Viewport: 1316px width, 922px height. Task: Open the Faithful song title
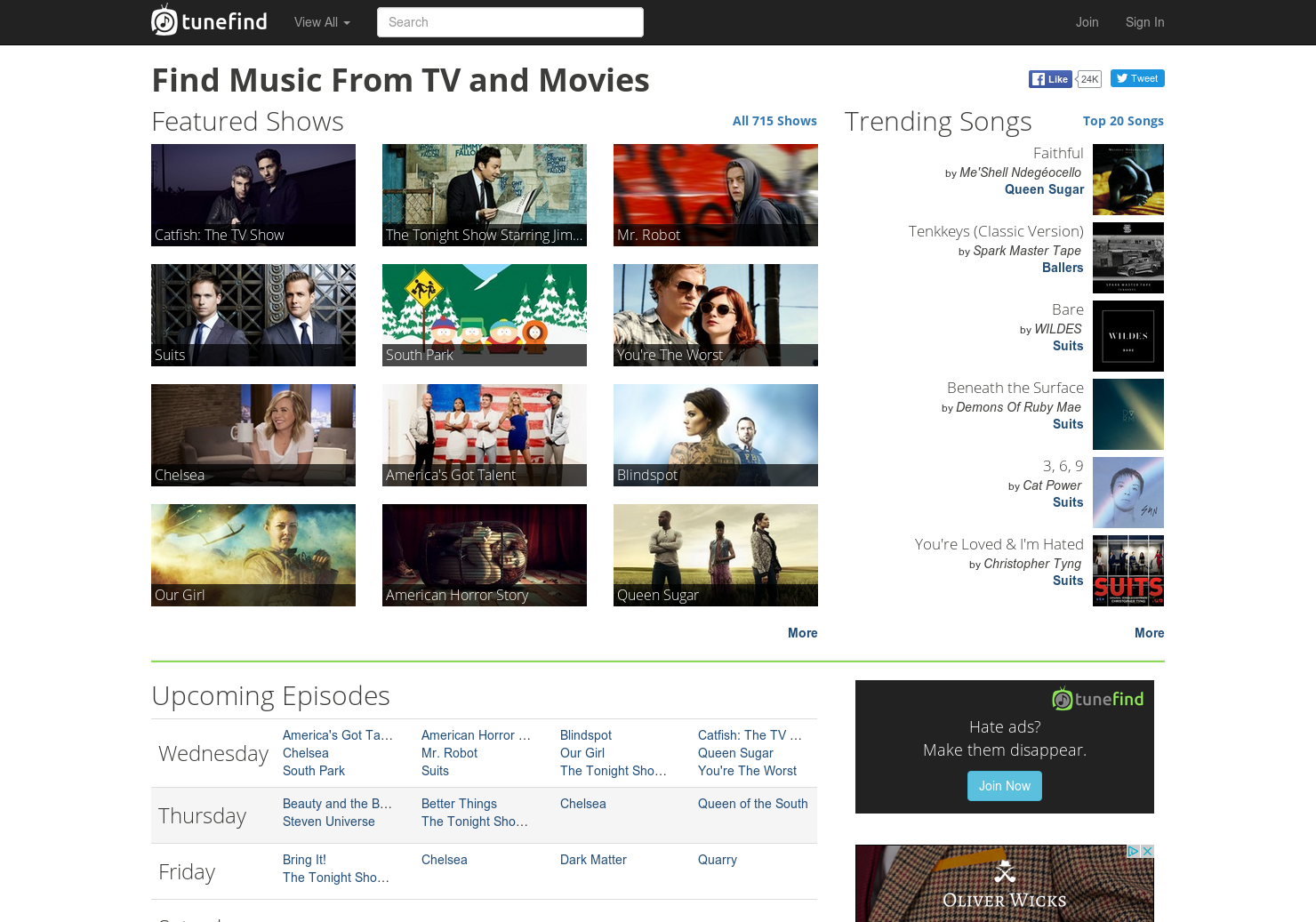pyautogui.click(x=1058, y=153)
